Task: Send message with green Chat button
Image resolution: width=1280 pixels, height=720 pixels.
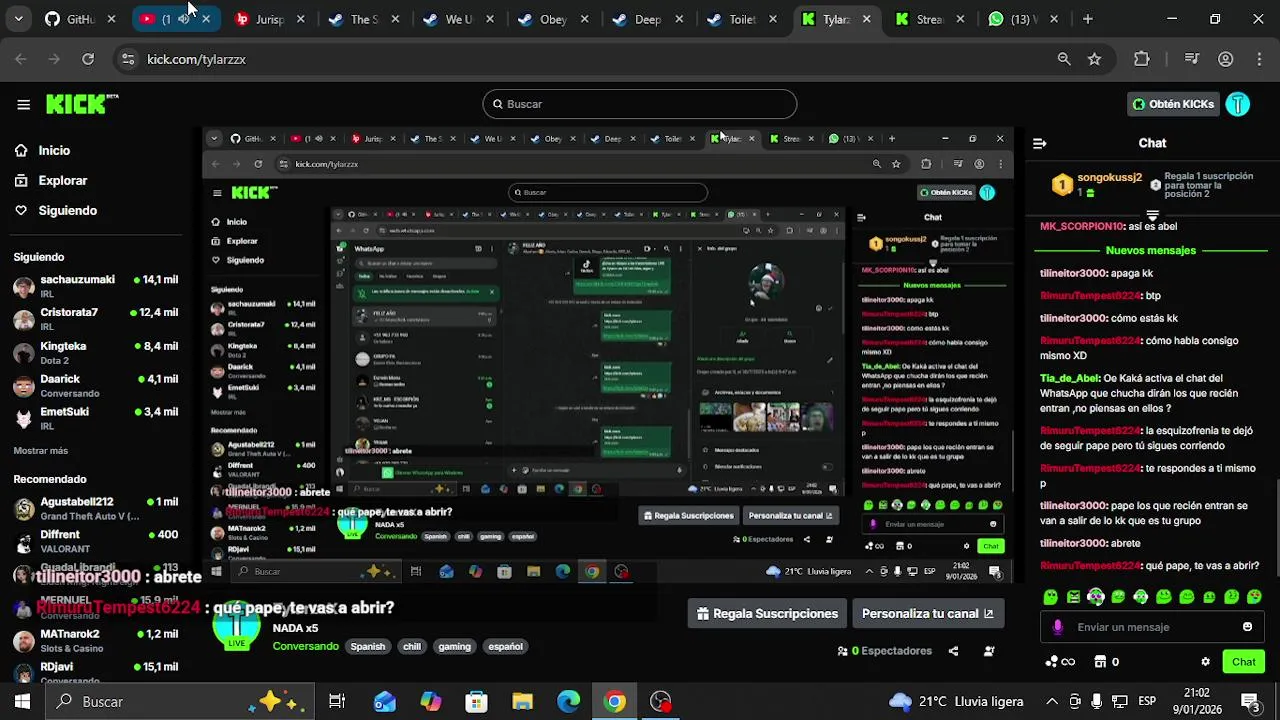Action: click(x=1244, y=662)
